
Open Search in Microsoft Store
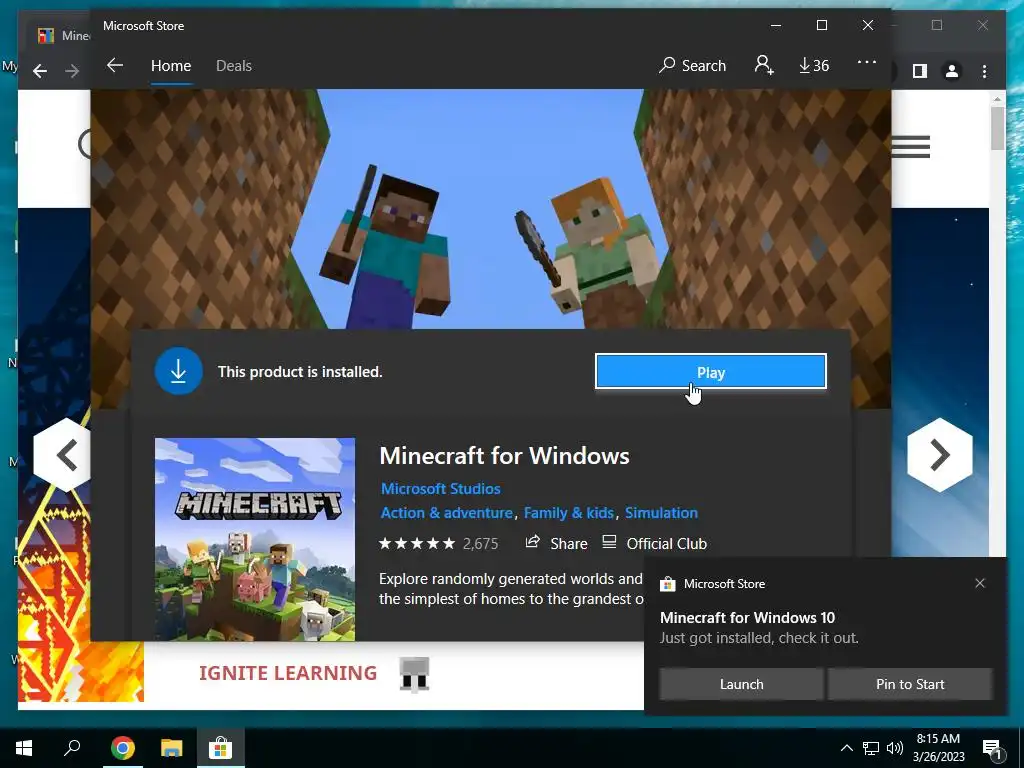[692, 66]
